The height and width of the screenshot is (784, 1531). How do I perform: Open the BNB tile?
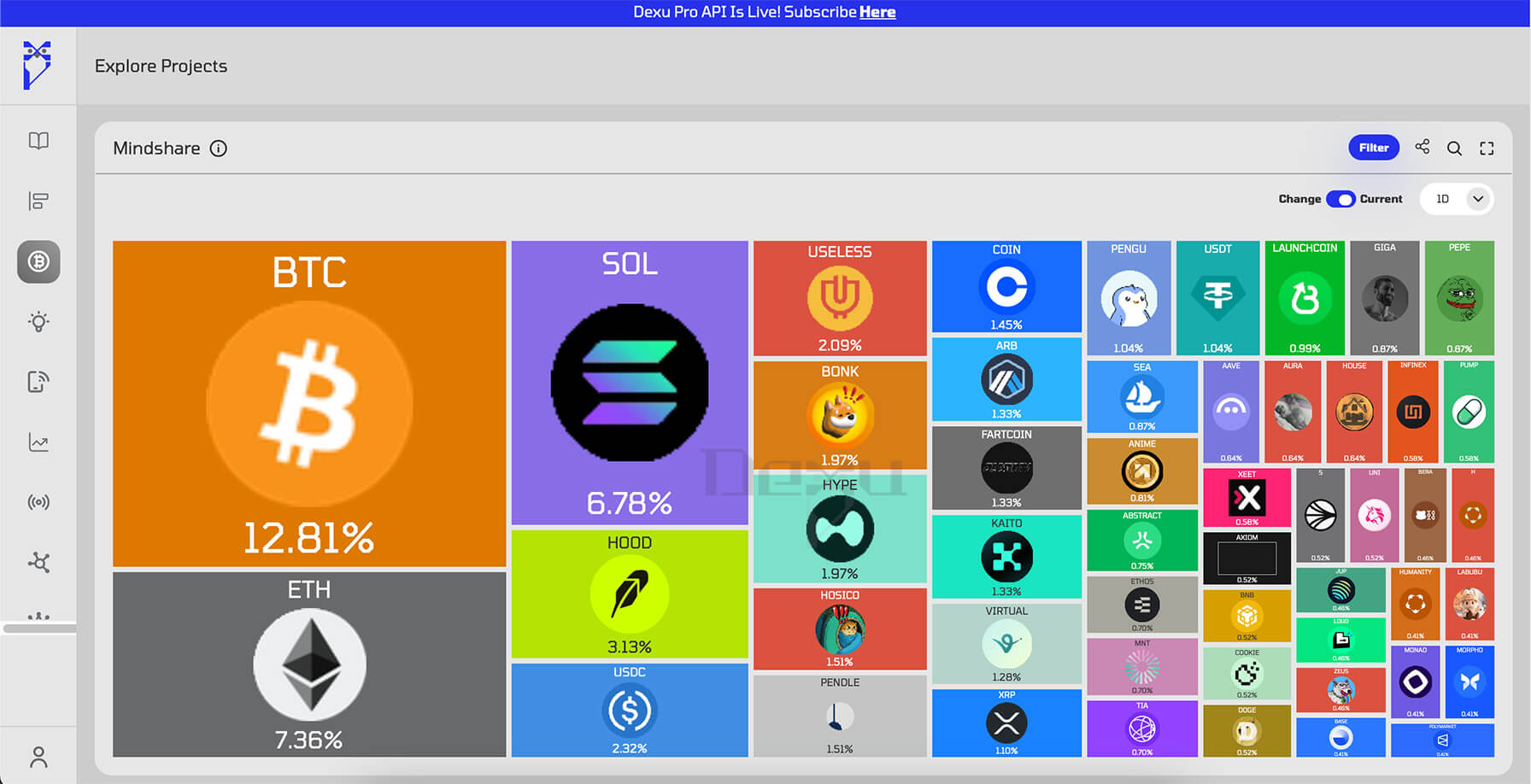[1247, 616]
